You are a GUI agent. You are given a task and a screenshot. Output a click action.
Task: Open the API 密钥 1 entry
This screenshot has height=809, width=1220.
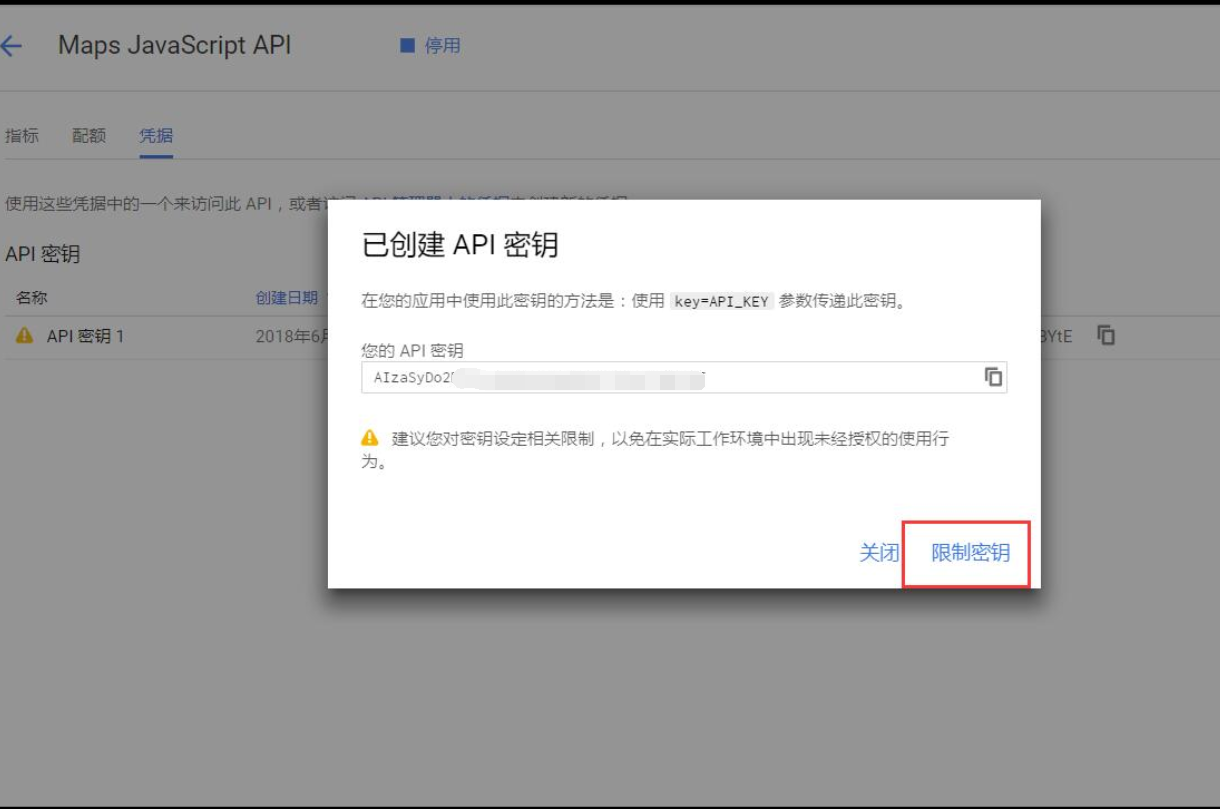(x=85, y=336)
